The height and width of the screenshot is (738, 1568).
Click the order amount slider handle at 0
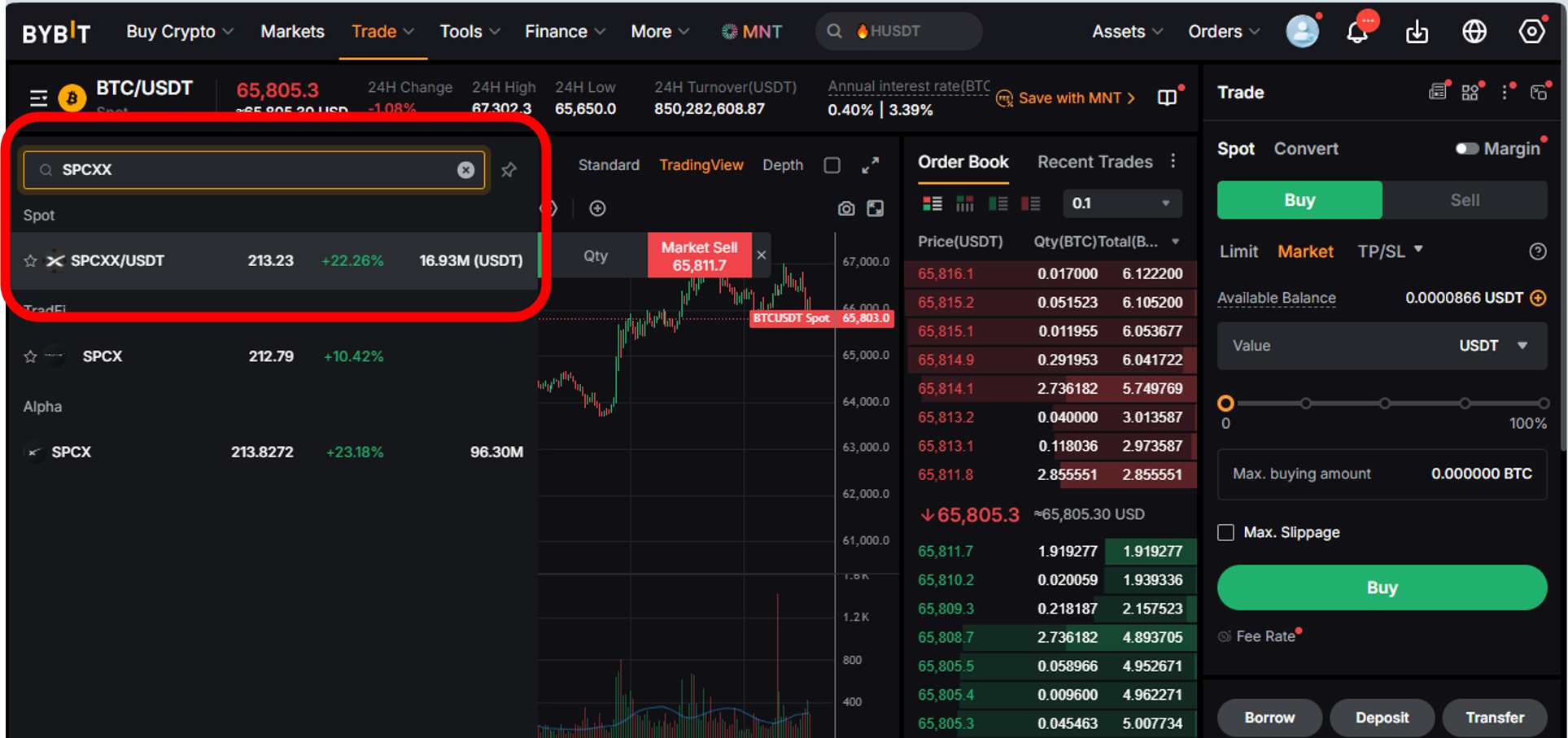pos(1225,403)
